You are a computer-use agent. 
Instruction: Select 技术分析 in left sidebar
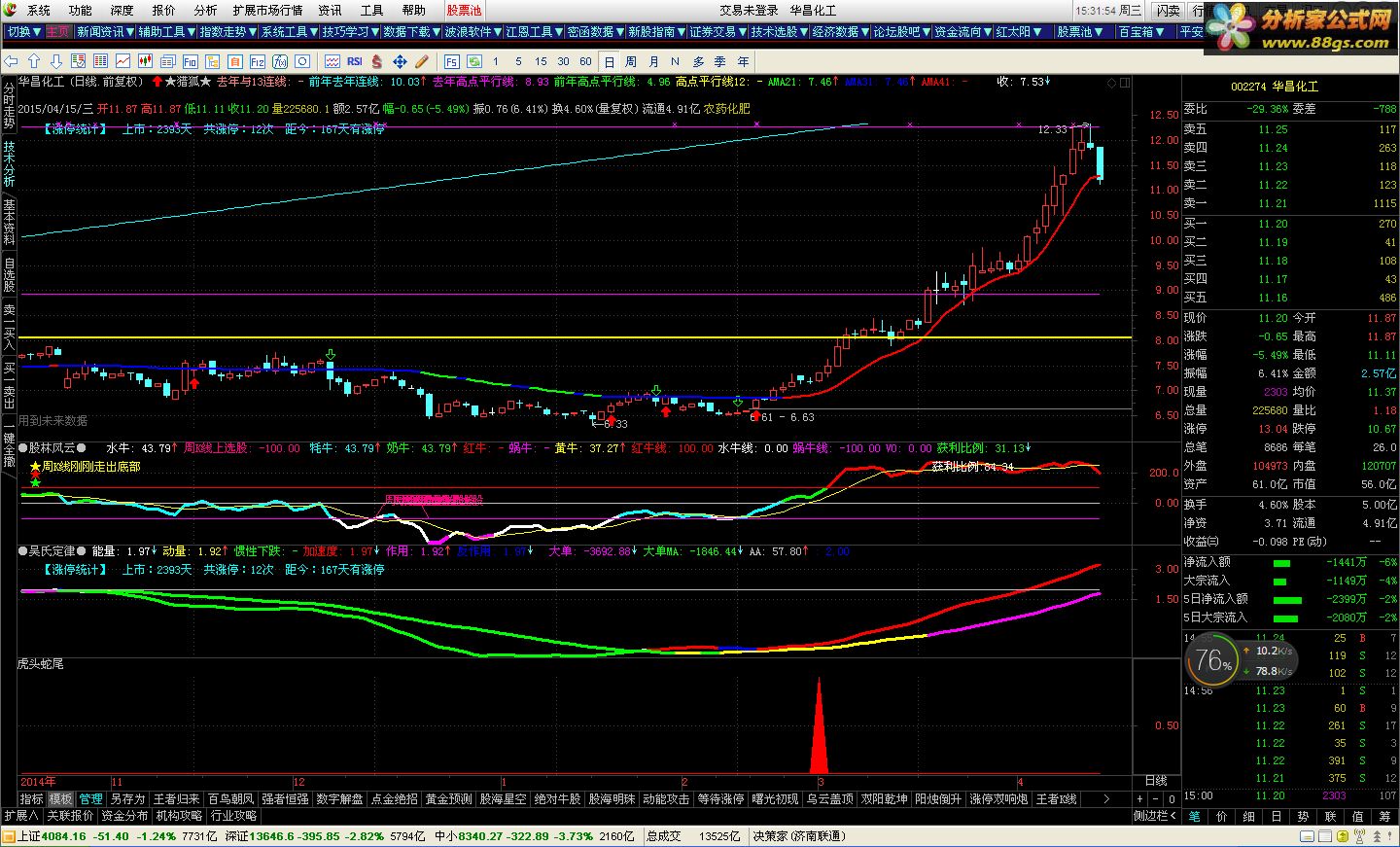coord(9,164)
